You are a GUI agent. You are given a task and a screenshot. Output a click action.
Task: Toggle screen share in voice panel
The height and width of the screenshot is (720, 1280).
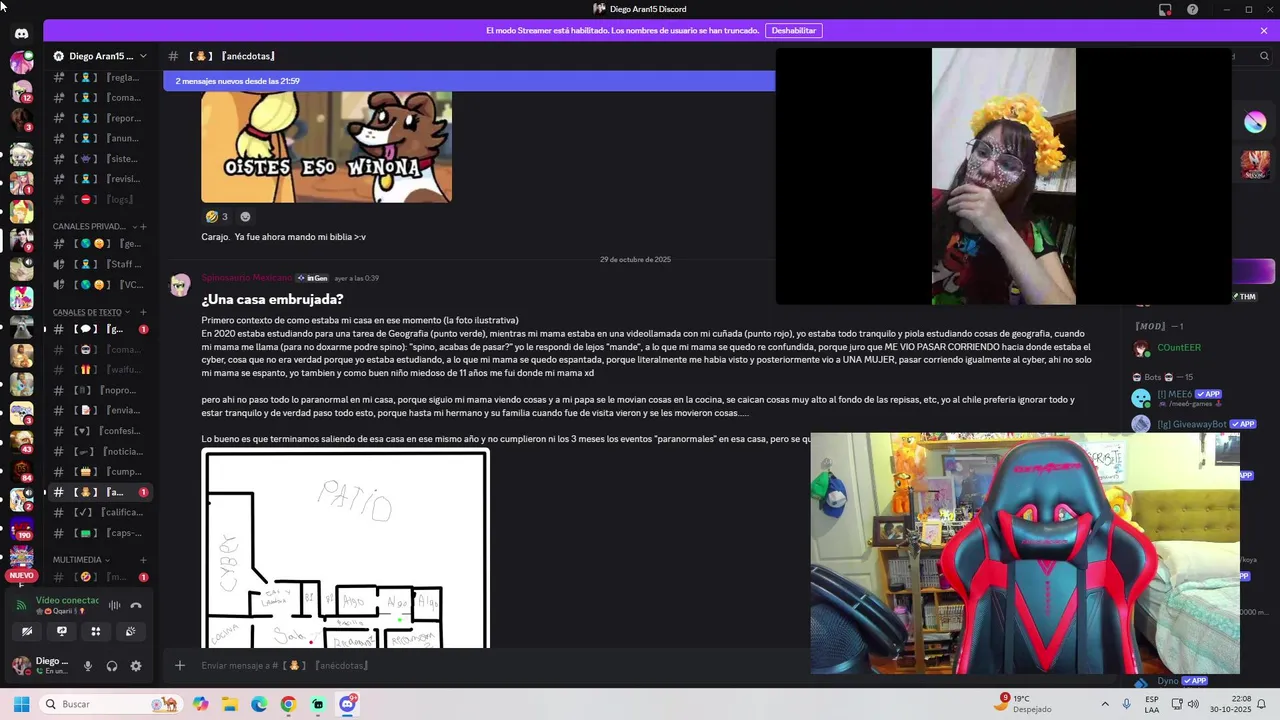(62, 631)
